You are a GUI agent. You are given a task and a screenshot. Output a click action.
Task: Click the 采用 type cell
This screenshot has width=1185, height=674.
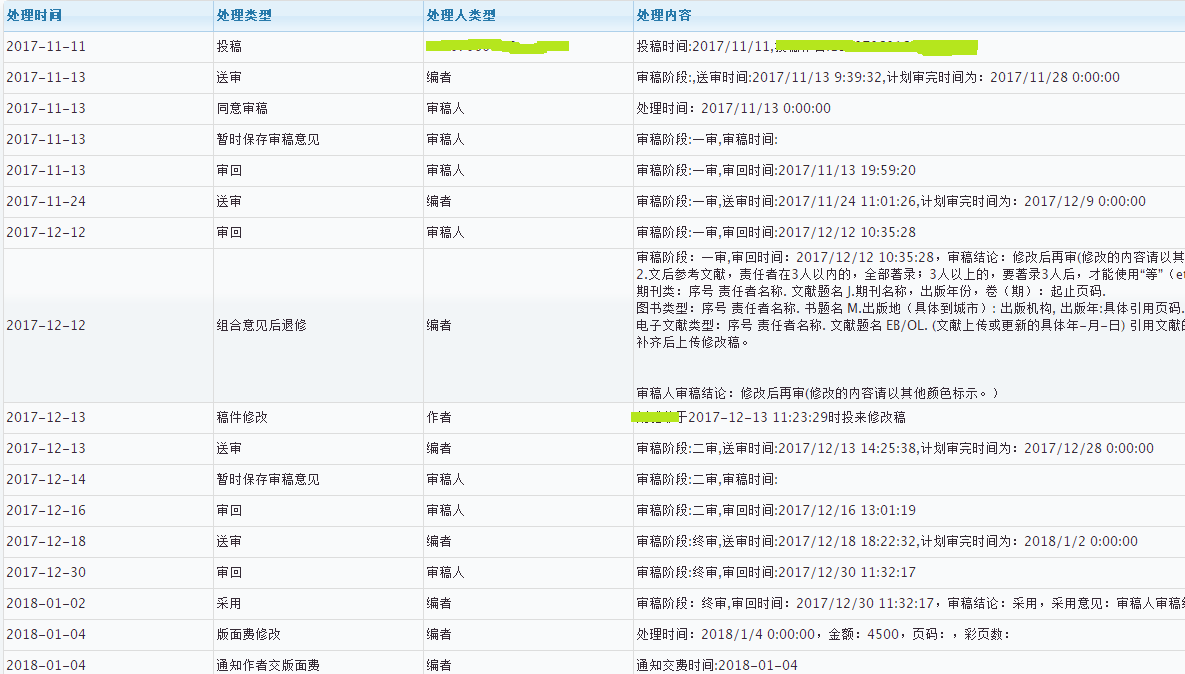point(229,603)
